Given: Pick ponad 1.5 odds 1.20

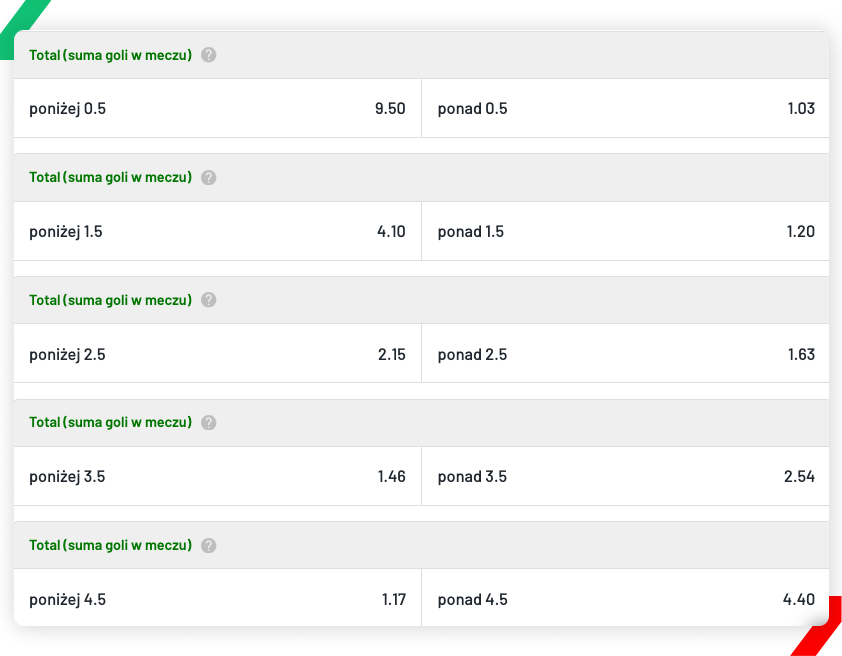Looking at the screenshot, I should coord(626,231).
